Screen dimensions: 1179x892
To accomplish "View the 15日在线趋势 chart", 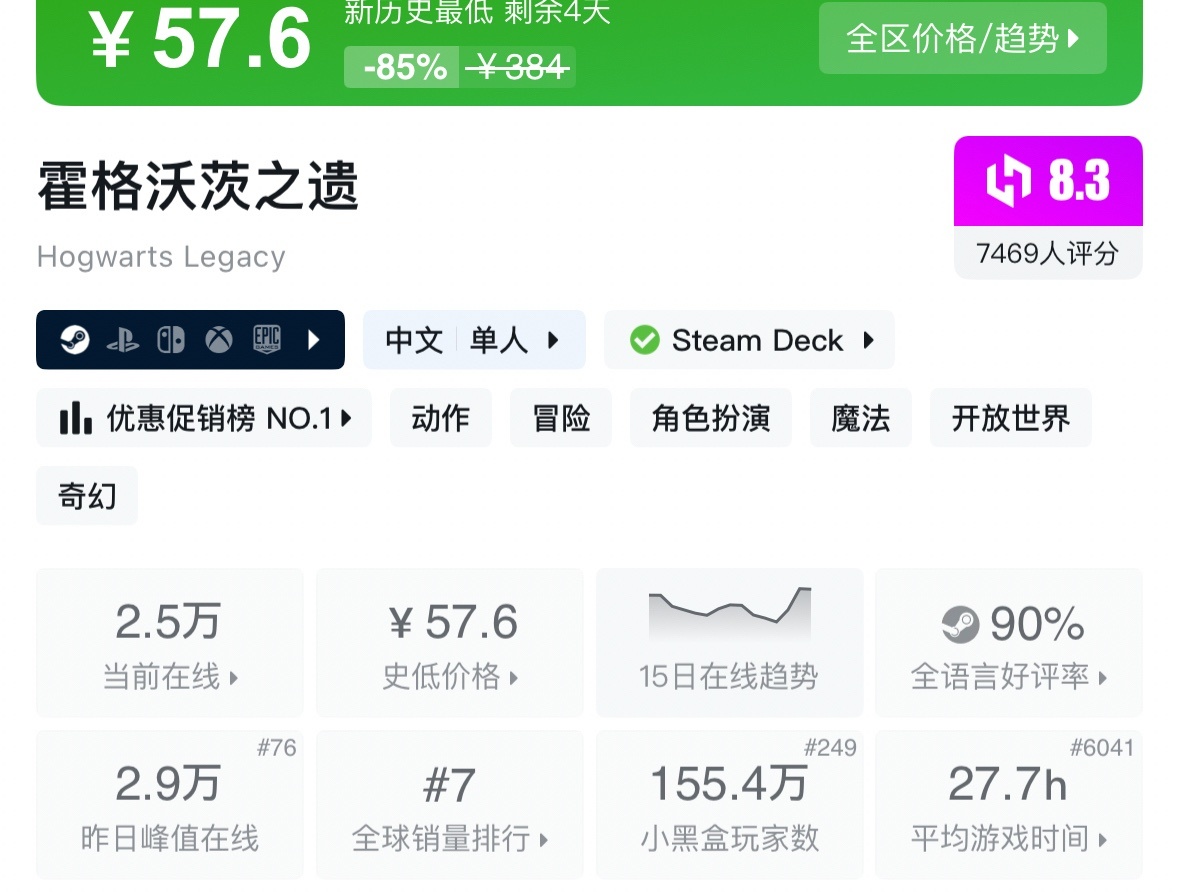I will [x=729, y=642].
